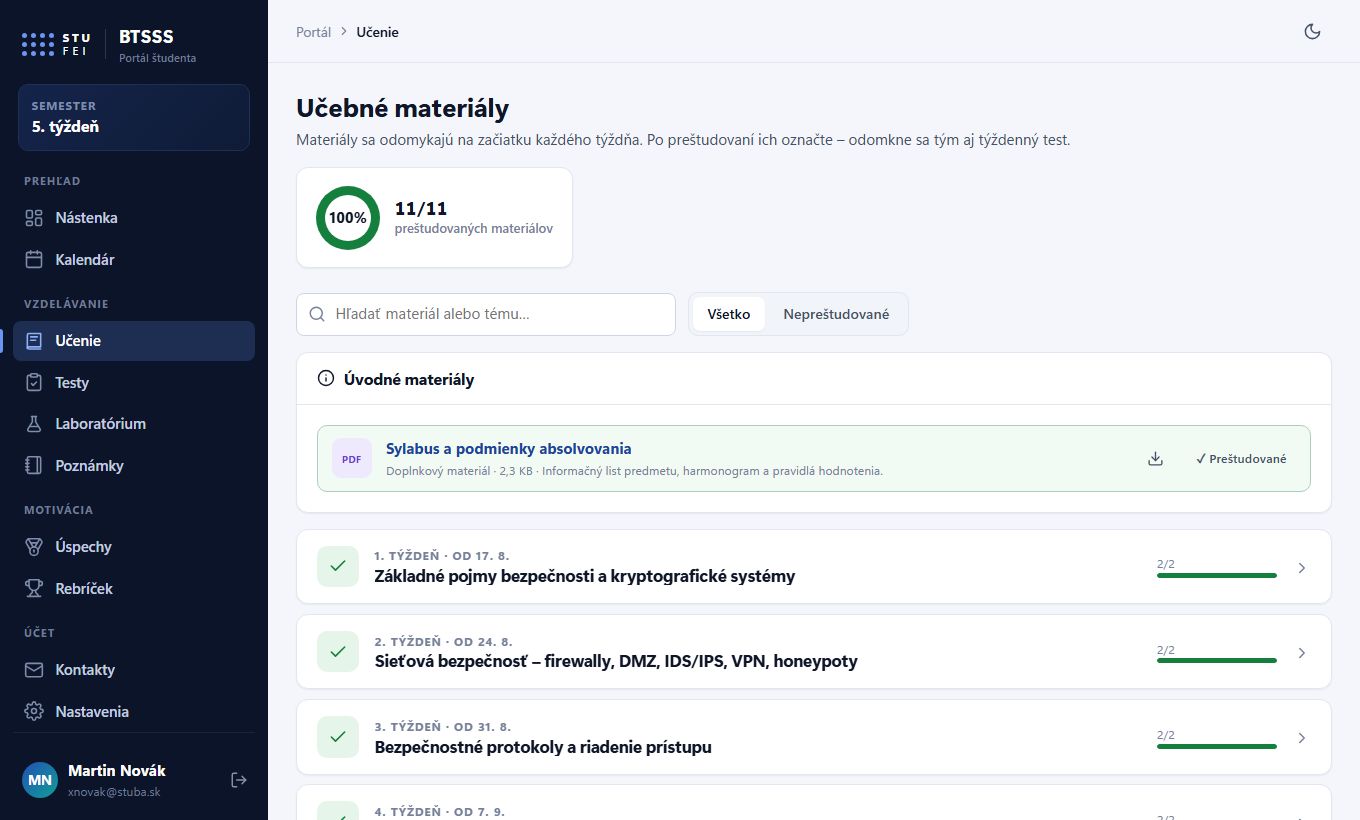This screenshot has height=820, width=1360.
Task: Click the week 1 progress bar
Action: point(1217,575)
